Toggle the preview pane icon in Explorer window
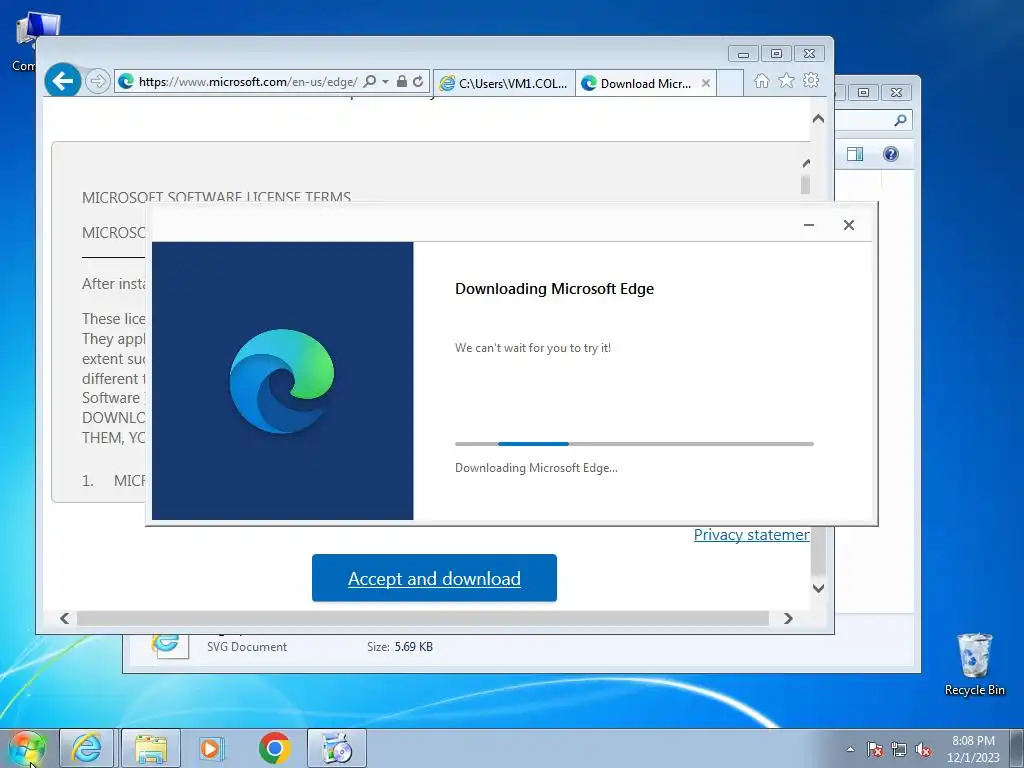This screenshot has width=1024, height=768. click(855, 154)
